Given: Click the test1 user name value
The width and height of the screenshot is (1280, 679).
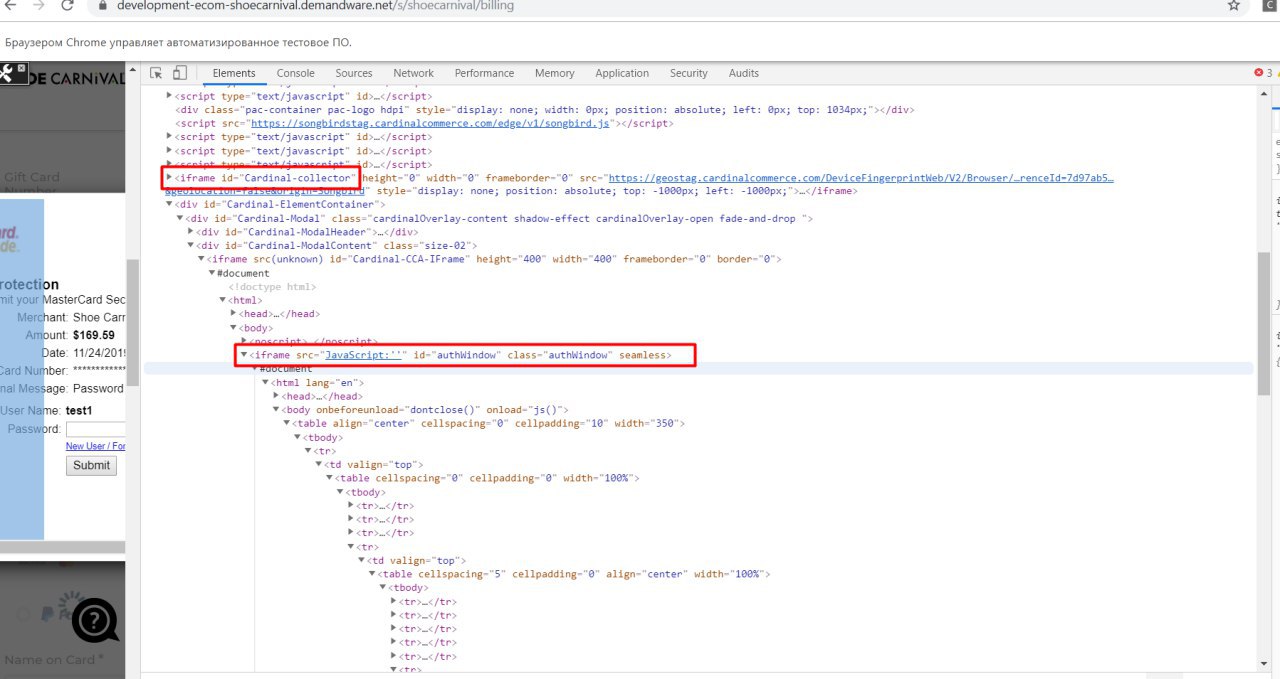Looking at the screenshot, I should point(78,411).
